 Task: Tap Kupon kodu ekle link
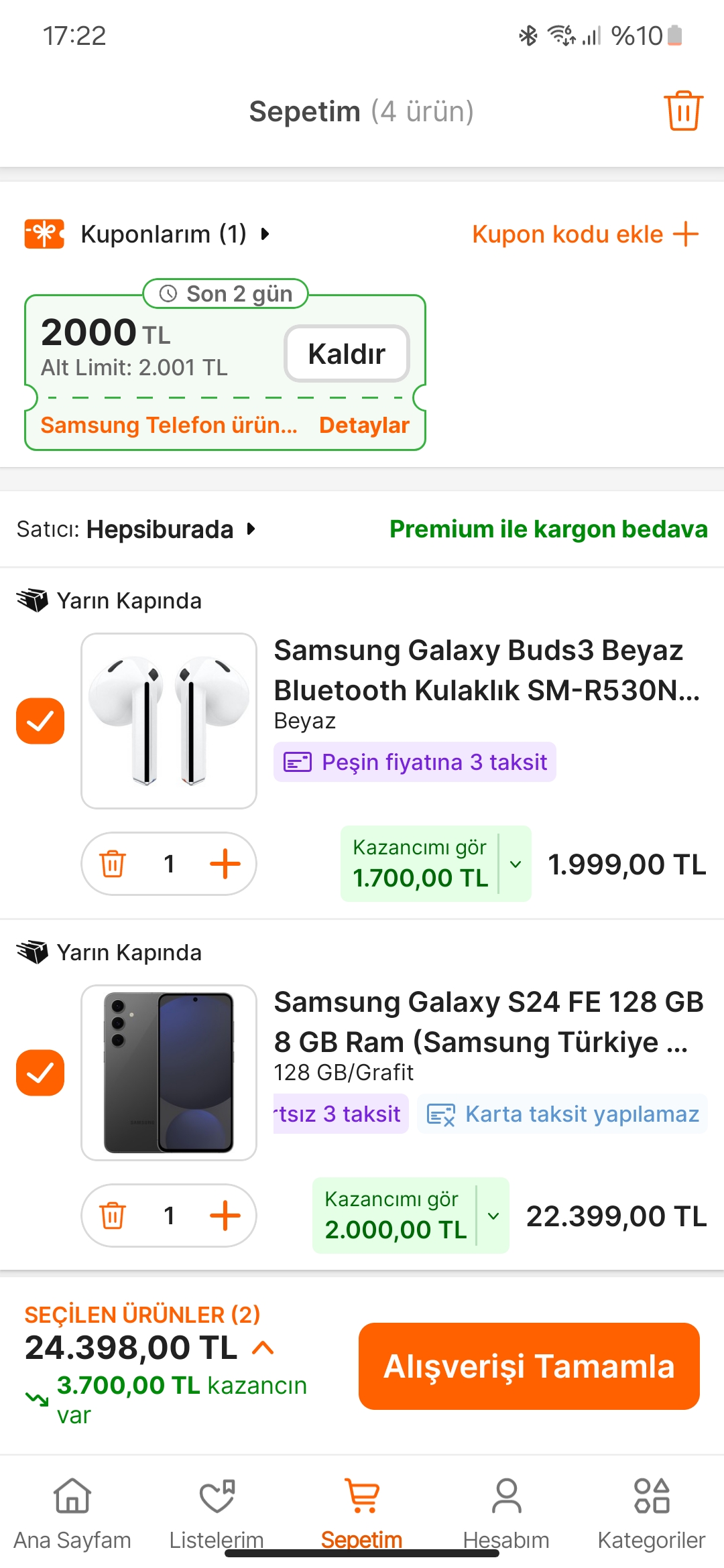[x=585, y=234]
